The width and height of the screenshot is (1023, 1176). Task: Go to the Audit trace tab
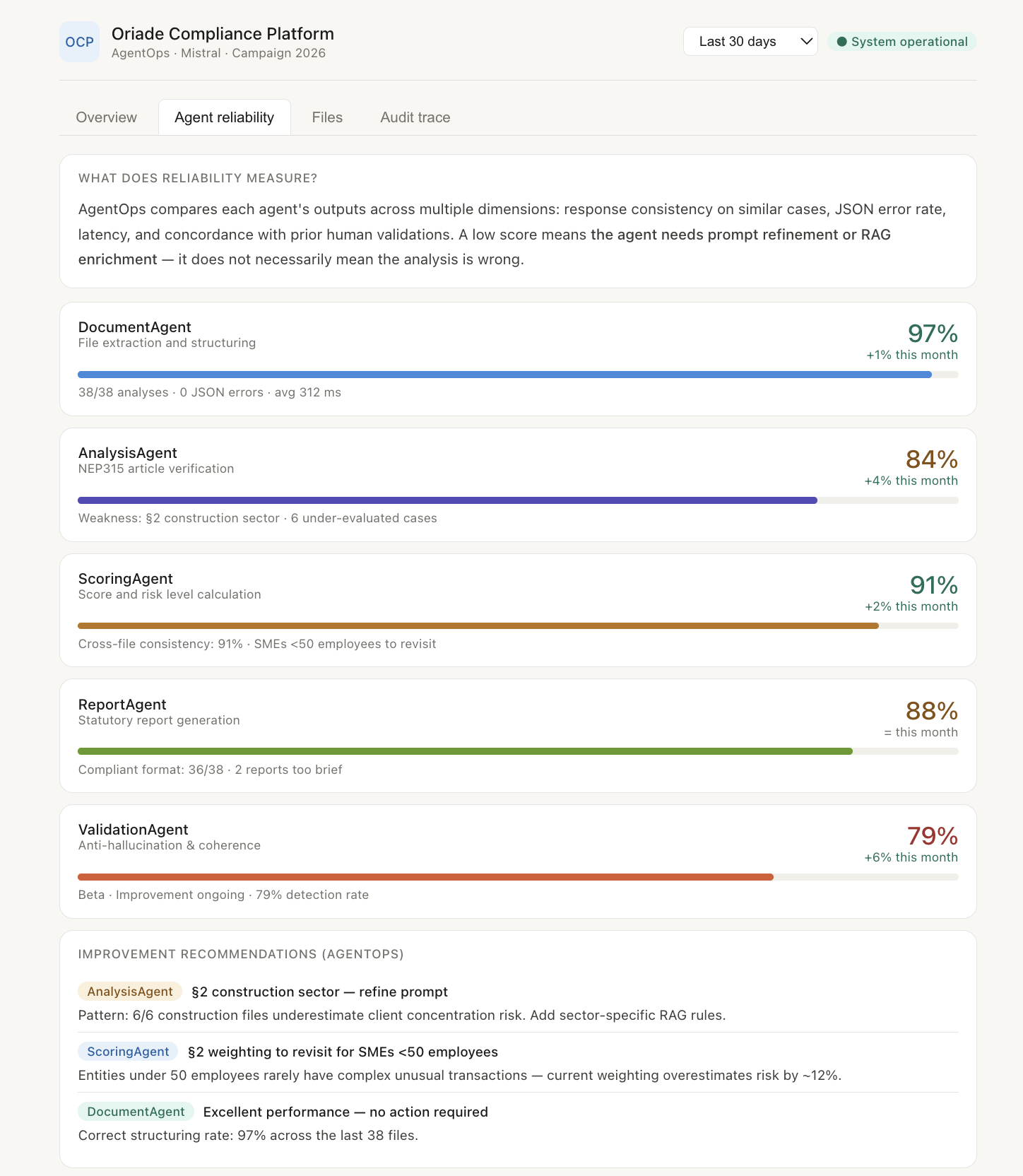click(415, 117)
